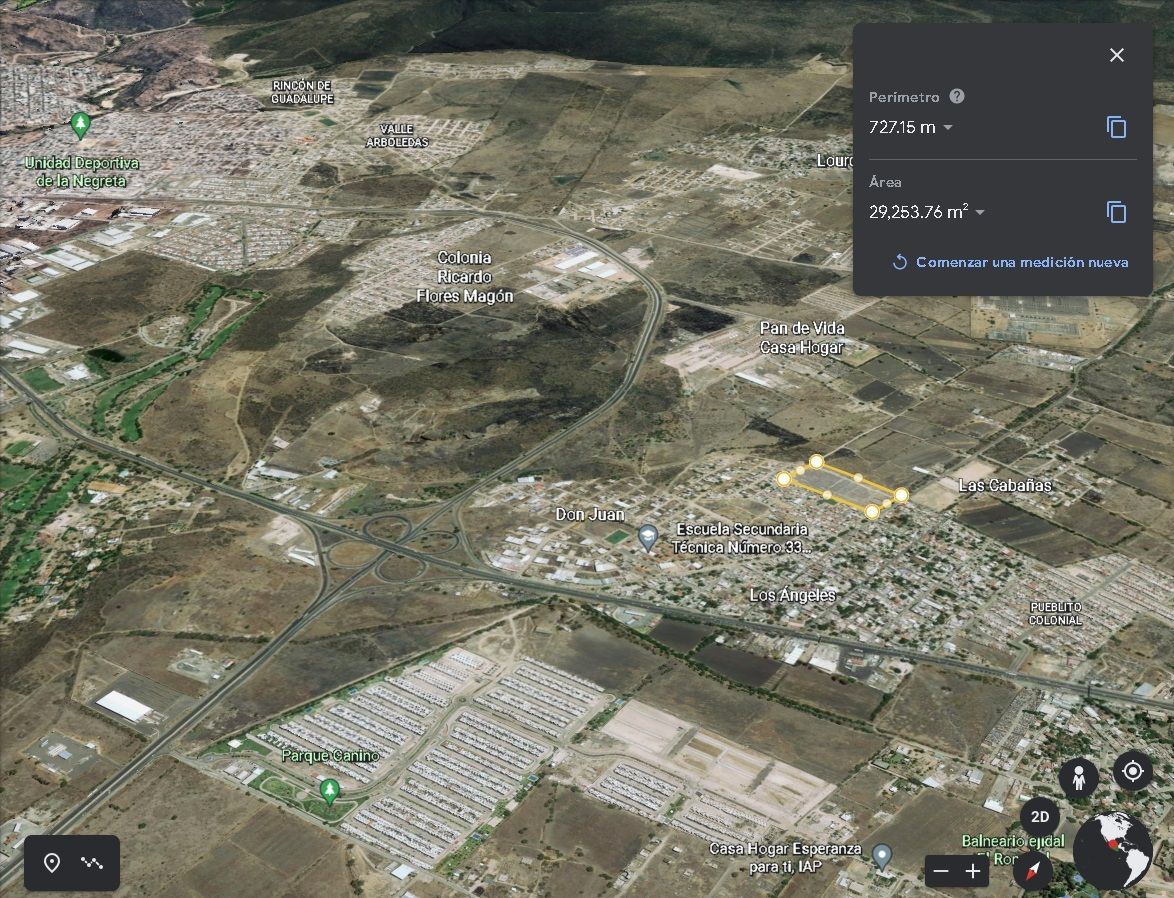Screen dimensions: 1174x898
Task: Select the path measurement line tool
Action: pyautogui.click(x=92, y=863)
